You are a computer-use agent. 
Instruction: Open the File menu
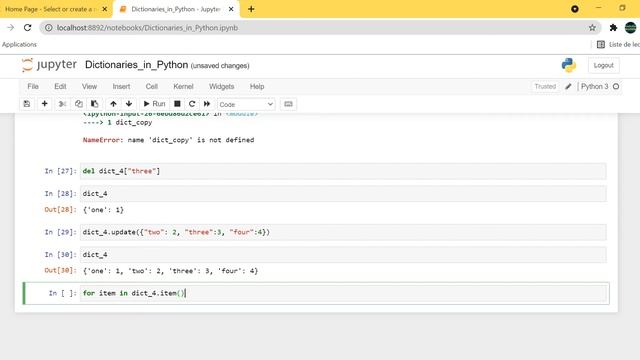(33, 87)
